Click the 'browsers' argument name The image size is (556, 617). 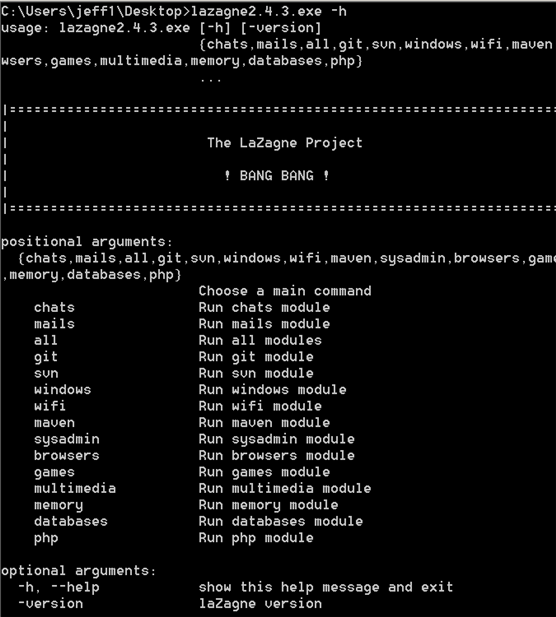coord(66,456)
